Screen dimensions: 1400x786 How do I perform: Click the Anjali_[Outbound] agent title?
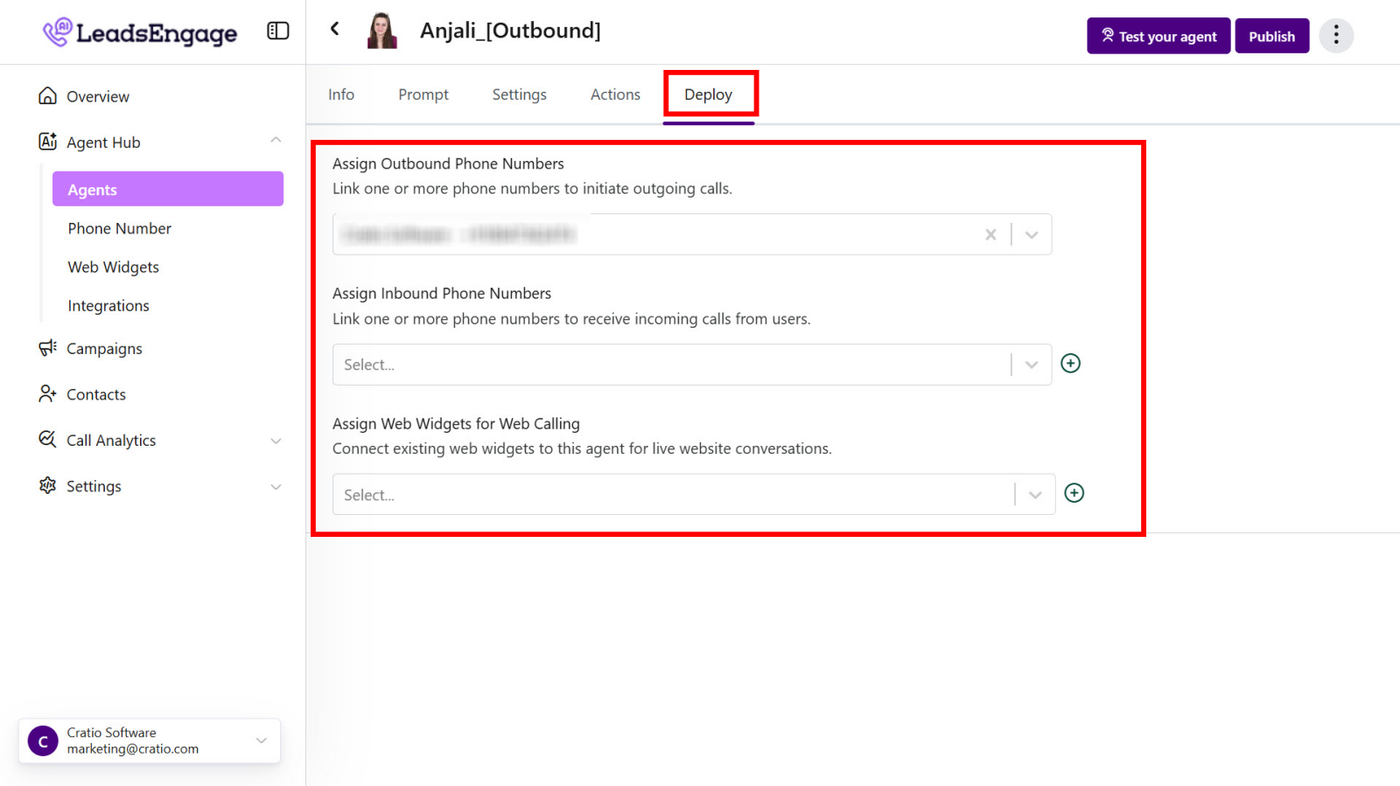pos(510,31)
